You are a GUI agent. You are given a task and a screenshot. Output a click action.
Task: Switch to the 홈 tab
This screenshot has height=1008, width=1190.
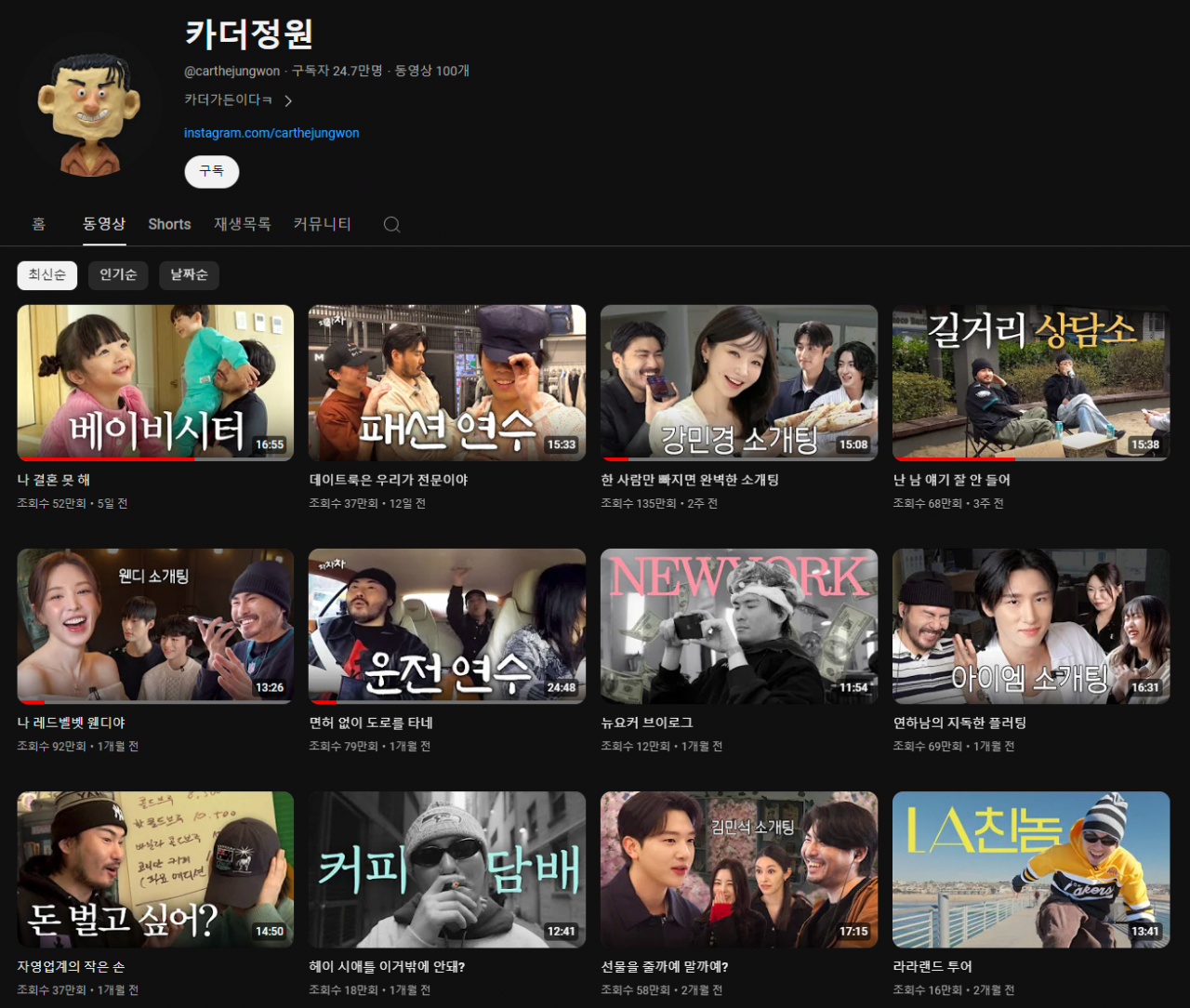(38, 224)
